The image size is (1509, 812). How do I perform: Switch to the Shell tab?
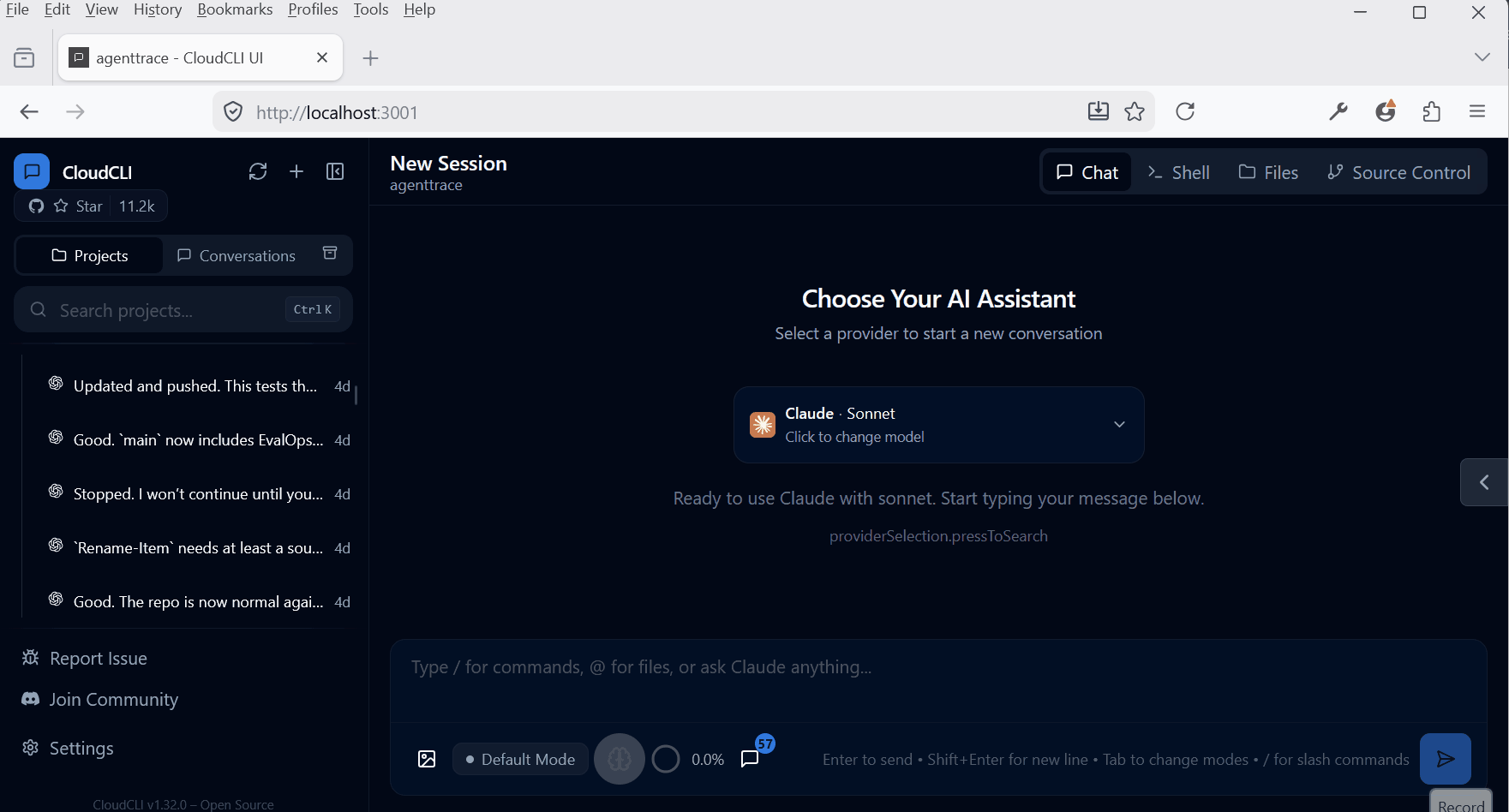pyautogui.click(x=1178, y=172)
